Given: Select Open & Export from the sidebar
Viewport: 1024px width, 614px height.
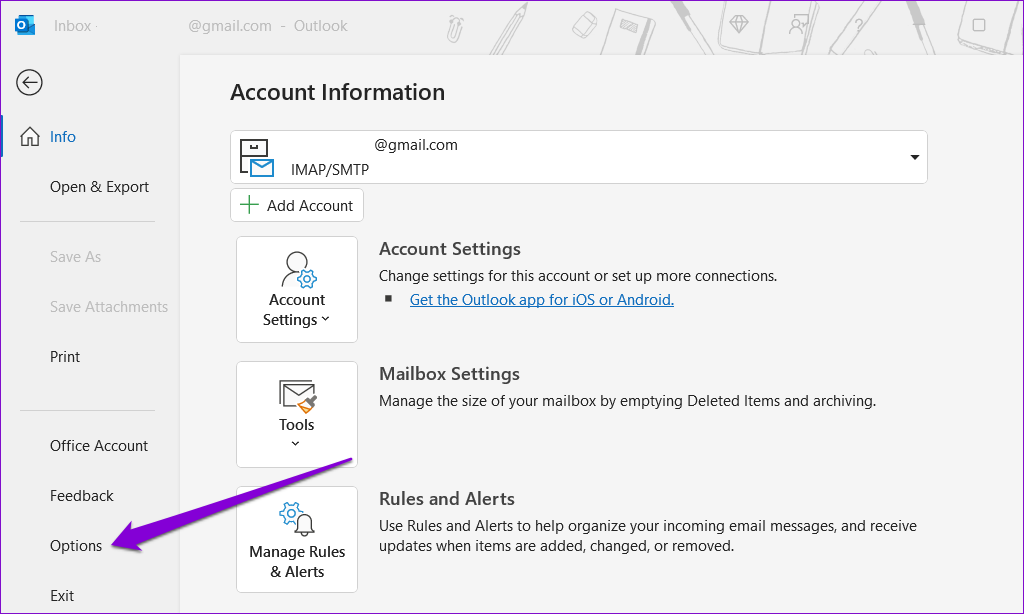Looking at the screenshot, I should tap(99, 186).
